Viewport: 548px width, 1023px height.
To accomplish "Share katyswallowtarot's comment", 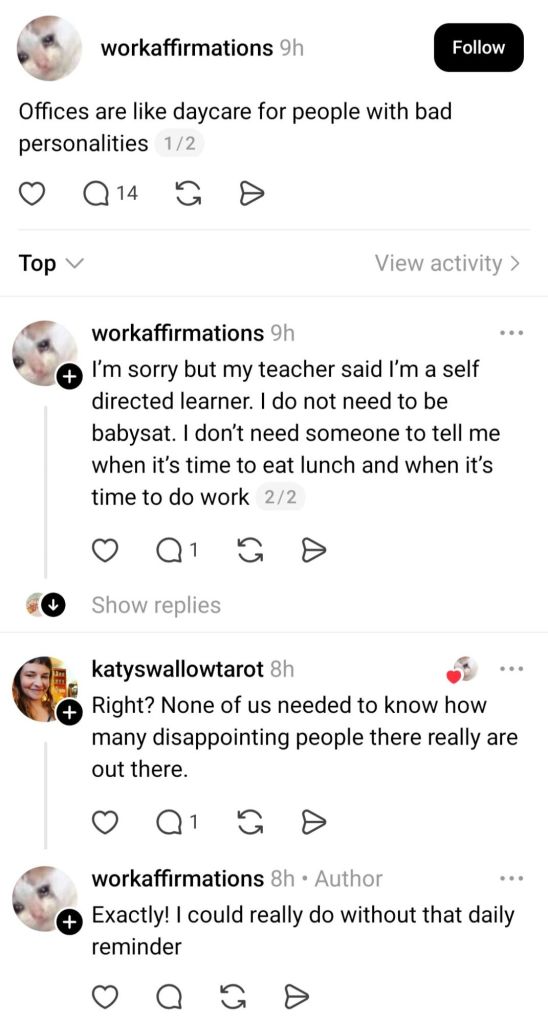I will [x=315, y=823].
